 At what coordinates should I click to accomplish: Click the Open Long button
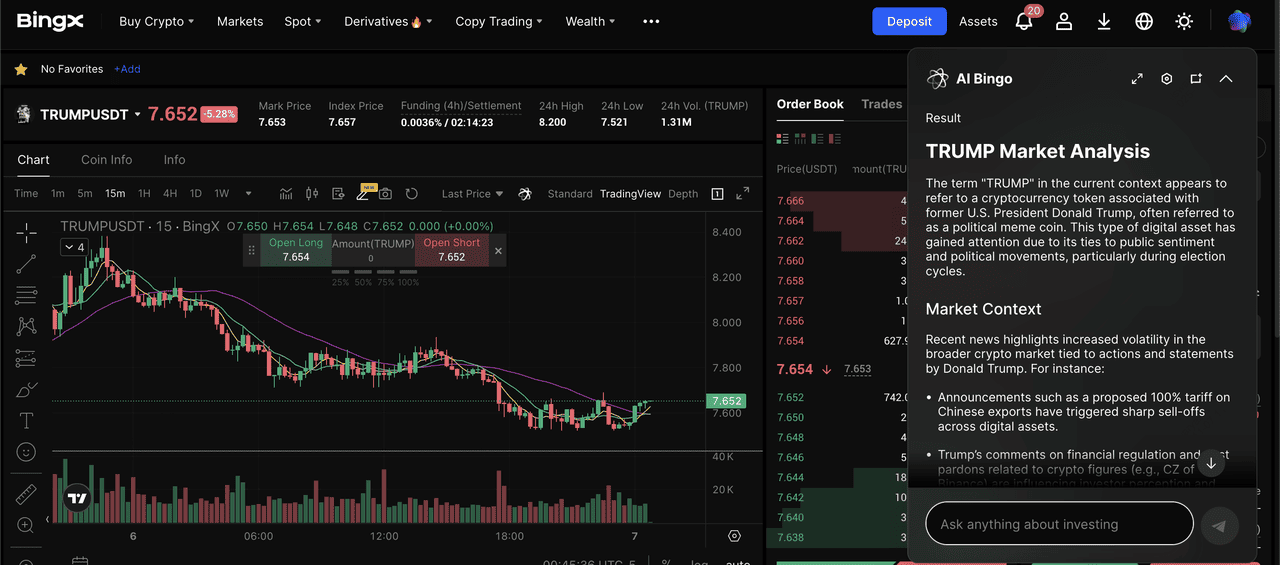click(x=296, y=250)
